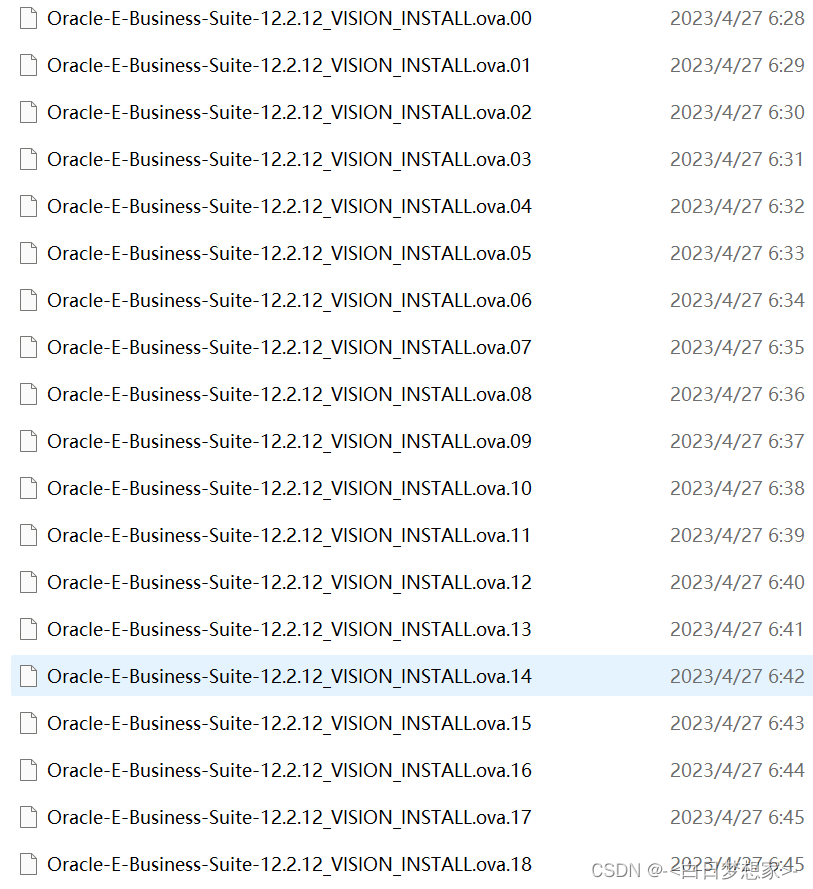Screen dimensions: 813x889
Task: Click the file icon of INSTALL.ova.00
Action: (x=27, y=18)
